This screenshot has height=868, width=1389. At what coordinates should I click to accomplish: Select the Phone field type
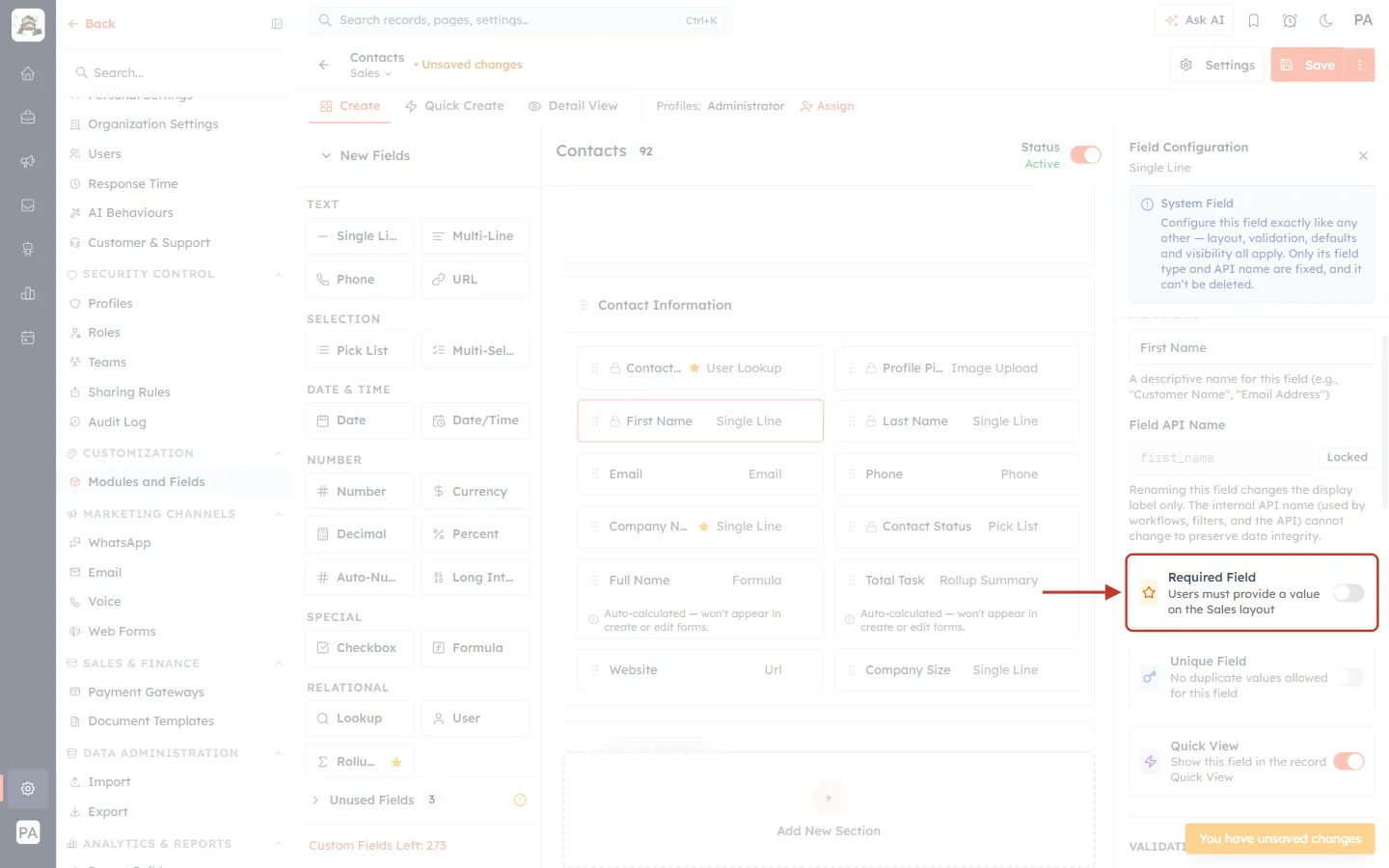coord(360,280)
